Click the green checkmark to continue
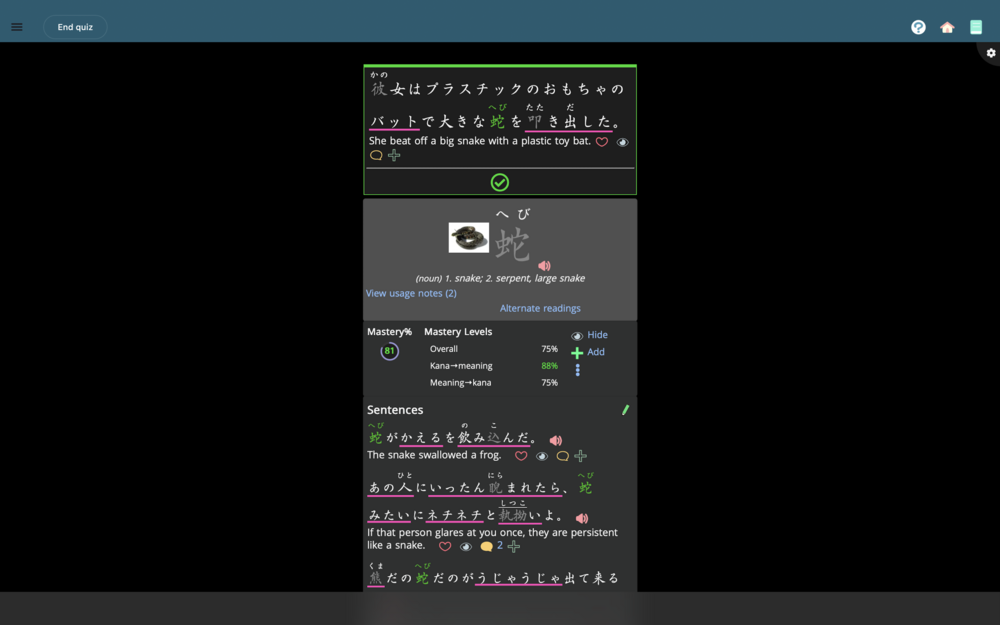 [x=500, y=182]
